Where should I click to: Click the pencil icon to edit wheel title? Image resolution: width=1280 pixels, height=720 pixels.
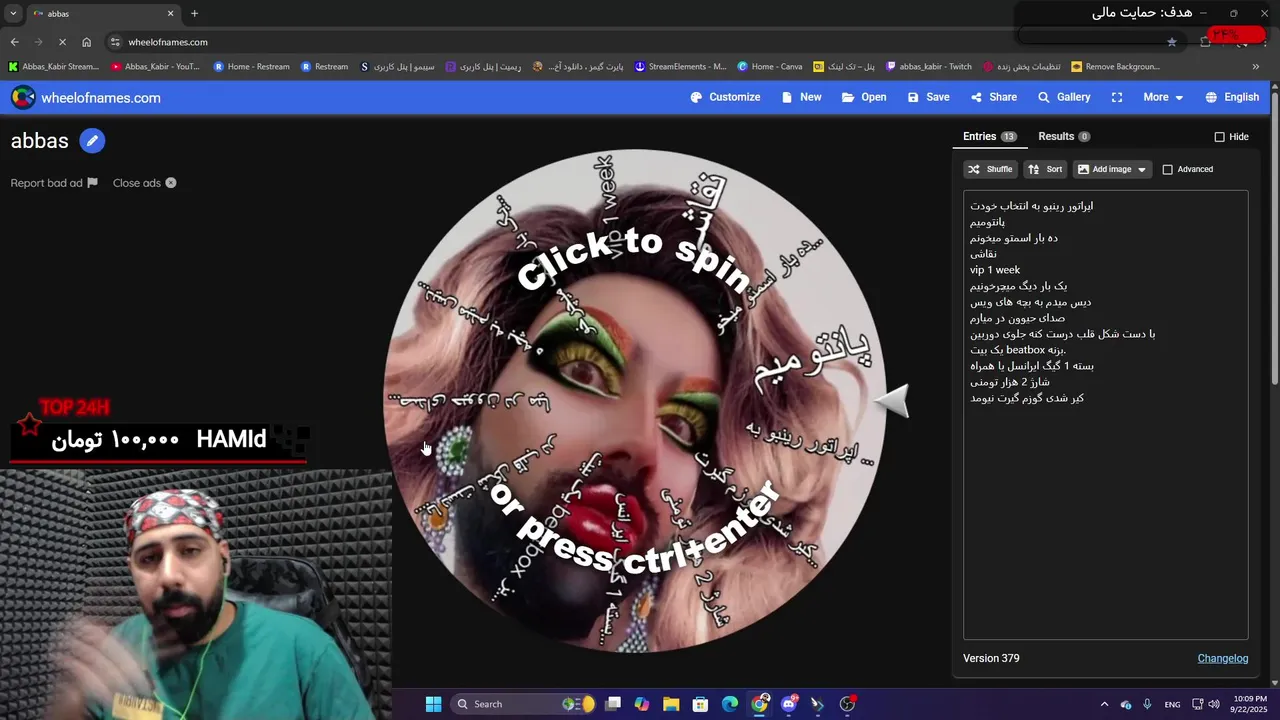coord(92,141)
